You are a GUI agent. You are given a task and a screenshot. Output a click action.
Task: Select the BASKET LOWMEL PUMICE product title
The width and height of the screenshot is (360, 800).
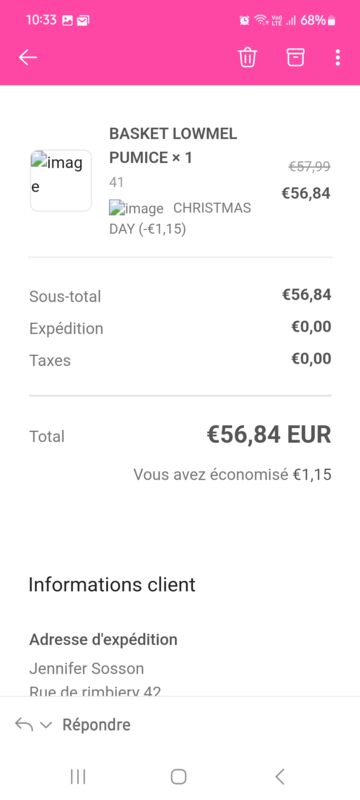pos(173,146)
